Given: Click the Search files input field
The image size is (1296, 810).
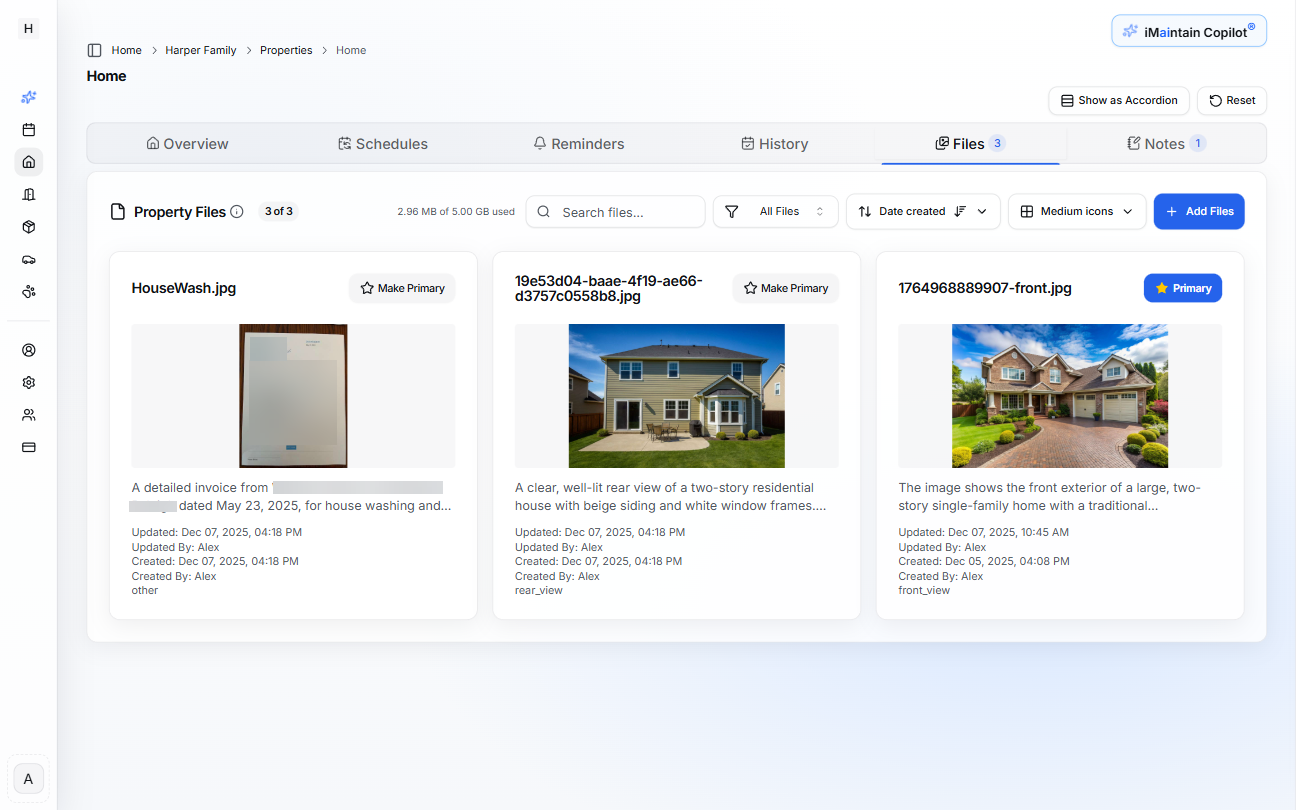Looking at the screenshot, I should click(615, 211).
